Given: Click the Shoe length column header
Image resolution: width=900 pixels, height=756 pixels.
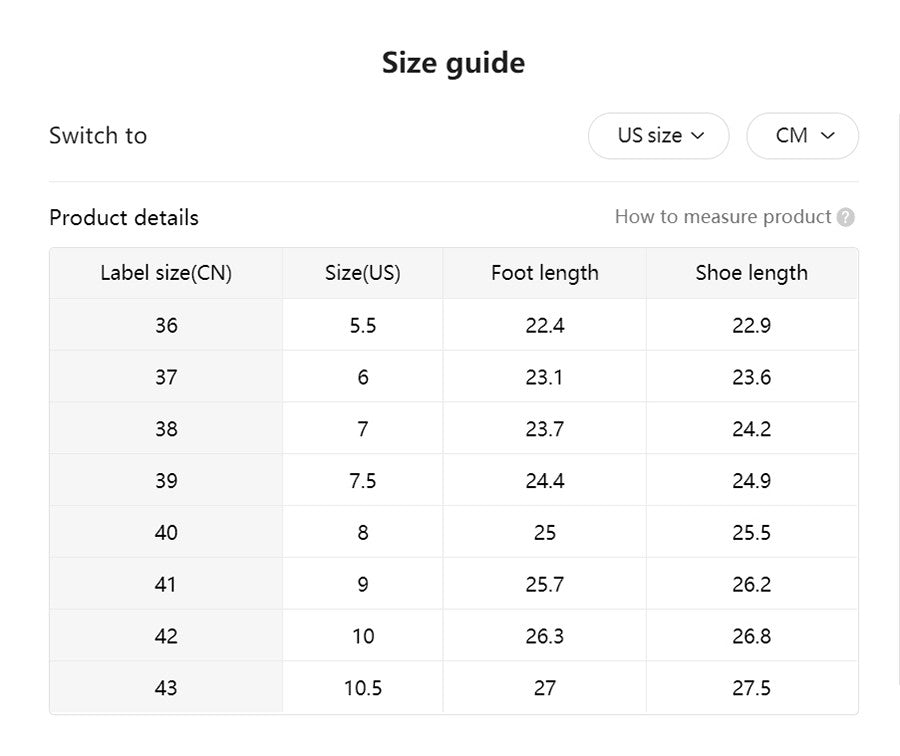Looking at the screenshot, I should [x=752, y=273].
